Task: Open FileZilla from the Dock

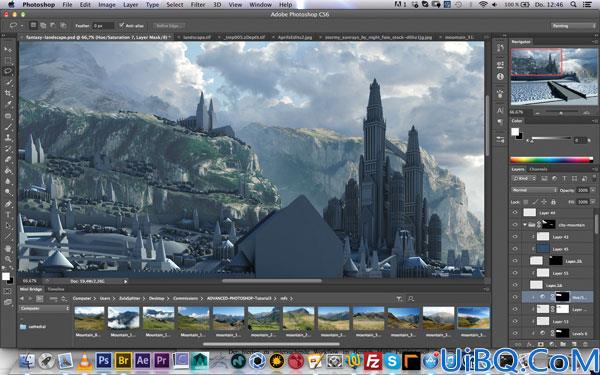Action: 373,361
